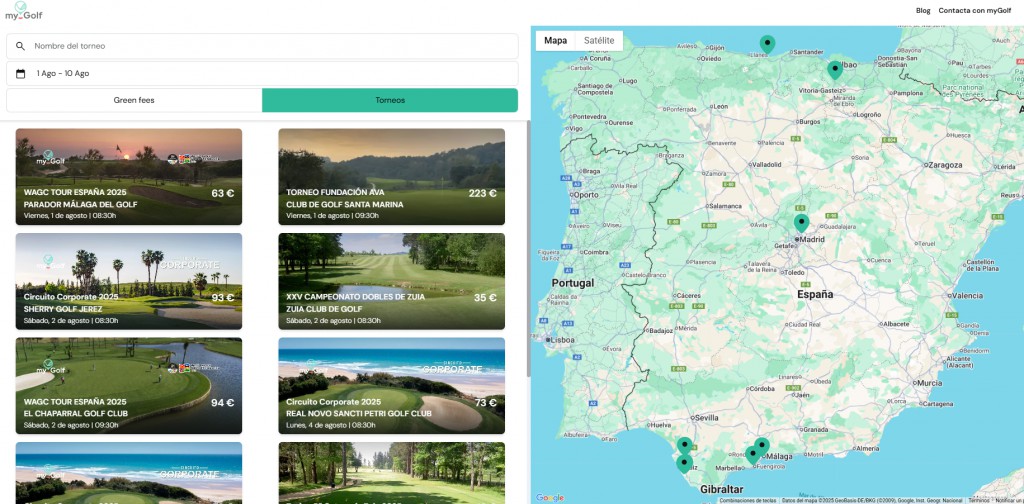Open the Blog link
The image size is (1024, 504).
click(x=923, y=10)
